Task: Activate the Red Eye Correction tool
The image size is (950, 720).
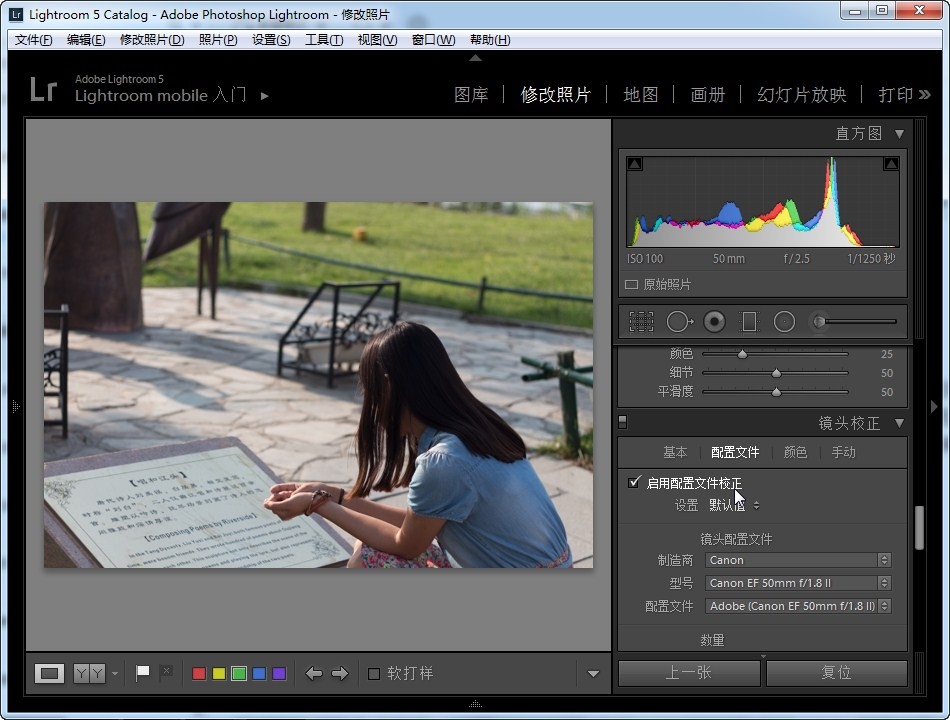Action: [x=714, y=321]
